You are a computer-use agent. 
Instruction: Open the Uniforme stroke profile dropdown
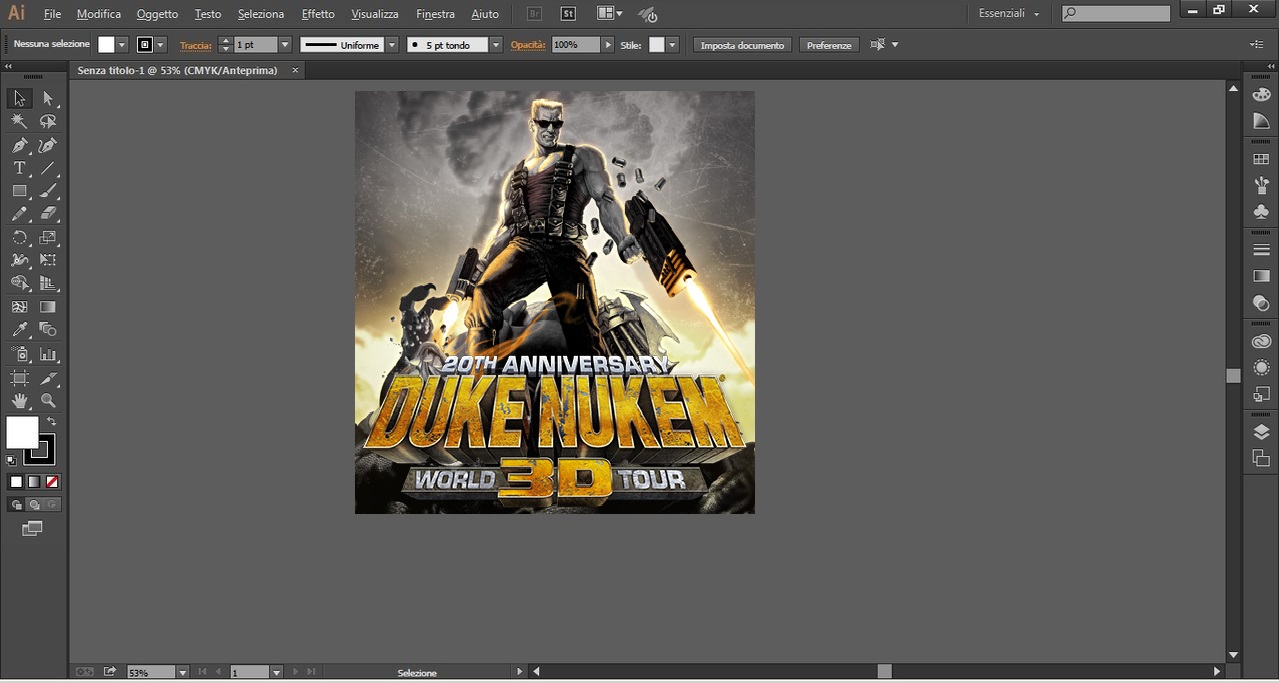coord(392,45)
